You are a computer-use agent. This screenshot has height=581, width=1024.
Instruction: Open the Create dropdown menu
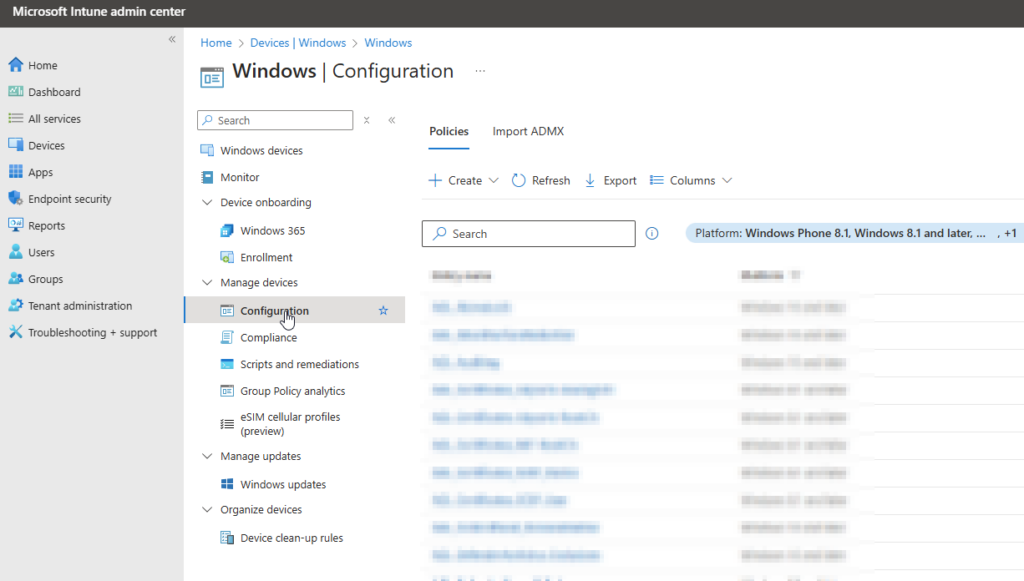tap(463, 180)
